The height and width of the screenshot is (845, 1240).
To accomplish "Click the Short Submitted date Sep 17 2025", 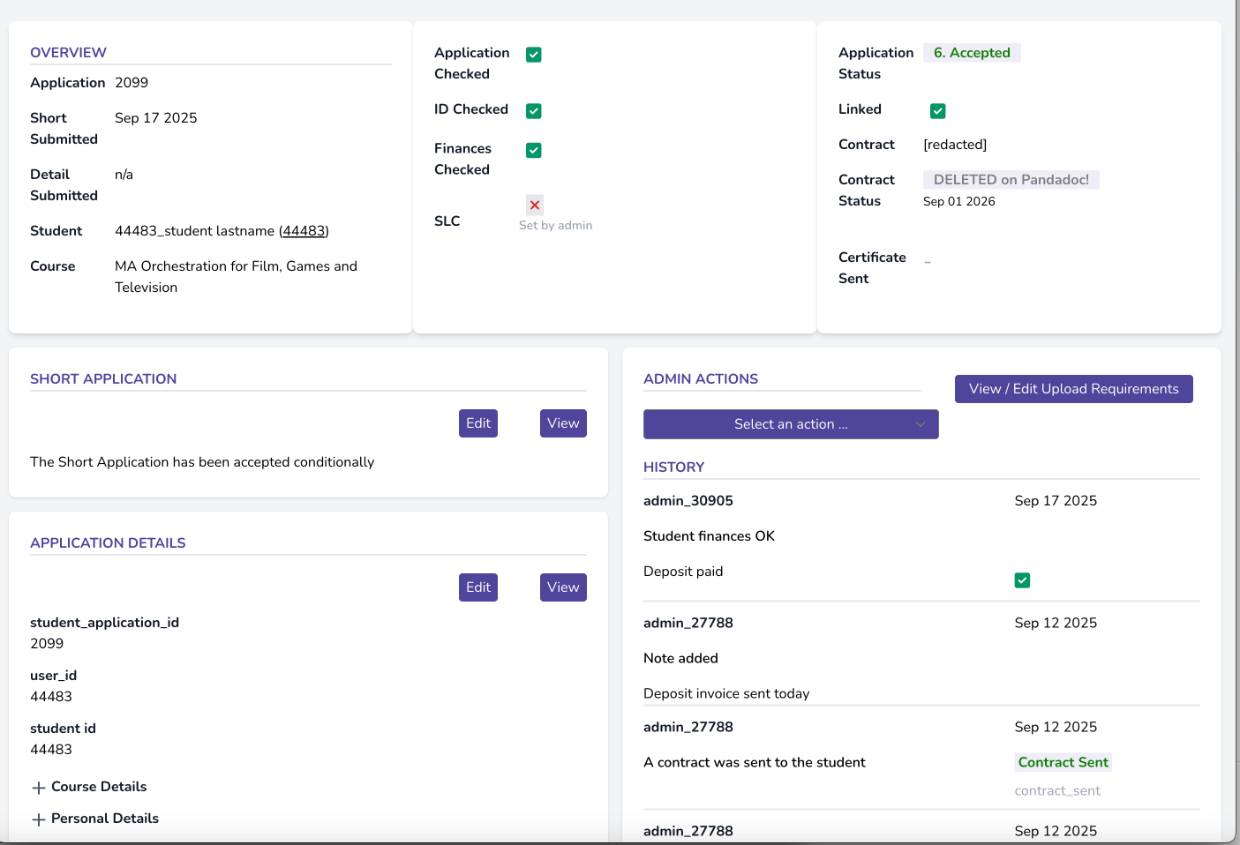I will click(x=156, y=118).
